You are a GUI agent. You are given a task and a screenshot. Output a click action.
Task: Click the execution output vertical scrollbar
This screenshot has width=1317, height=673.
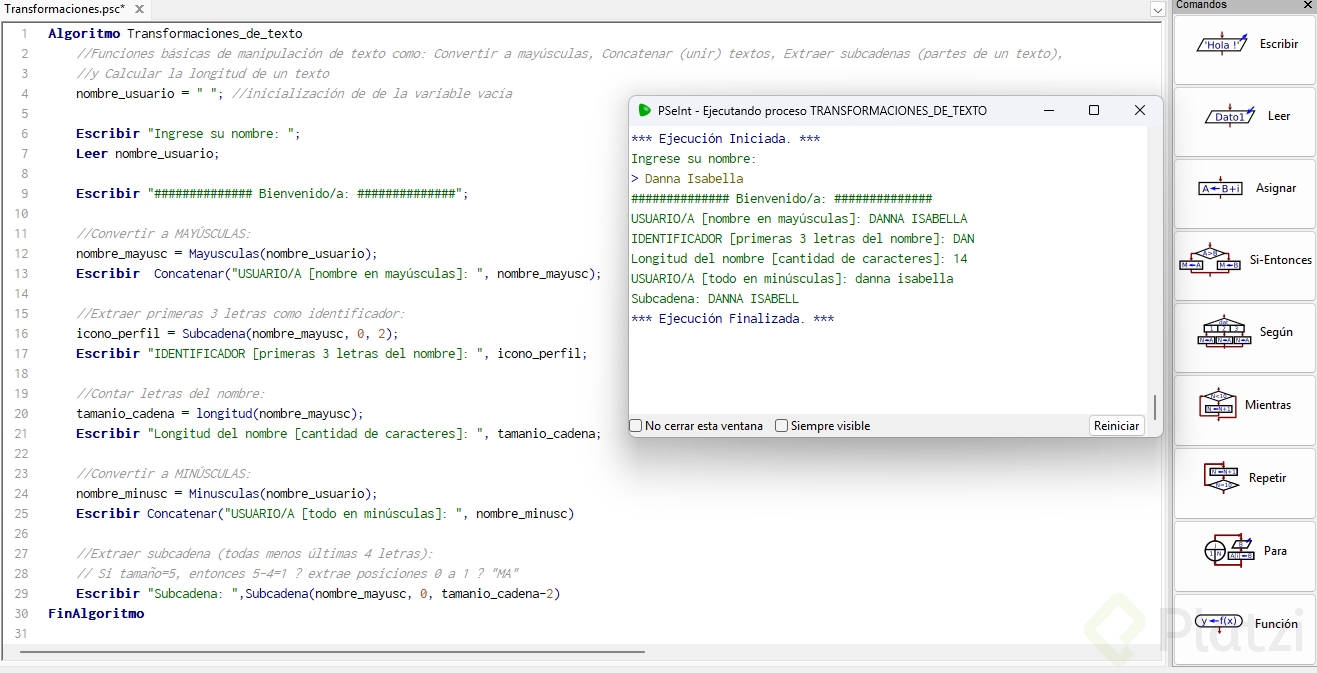pos(1154,407)
